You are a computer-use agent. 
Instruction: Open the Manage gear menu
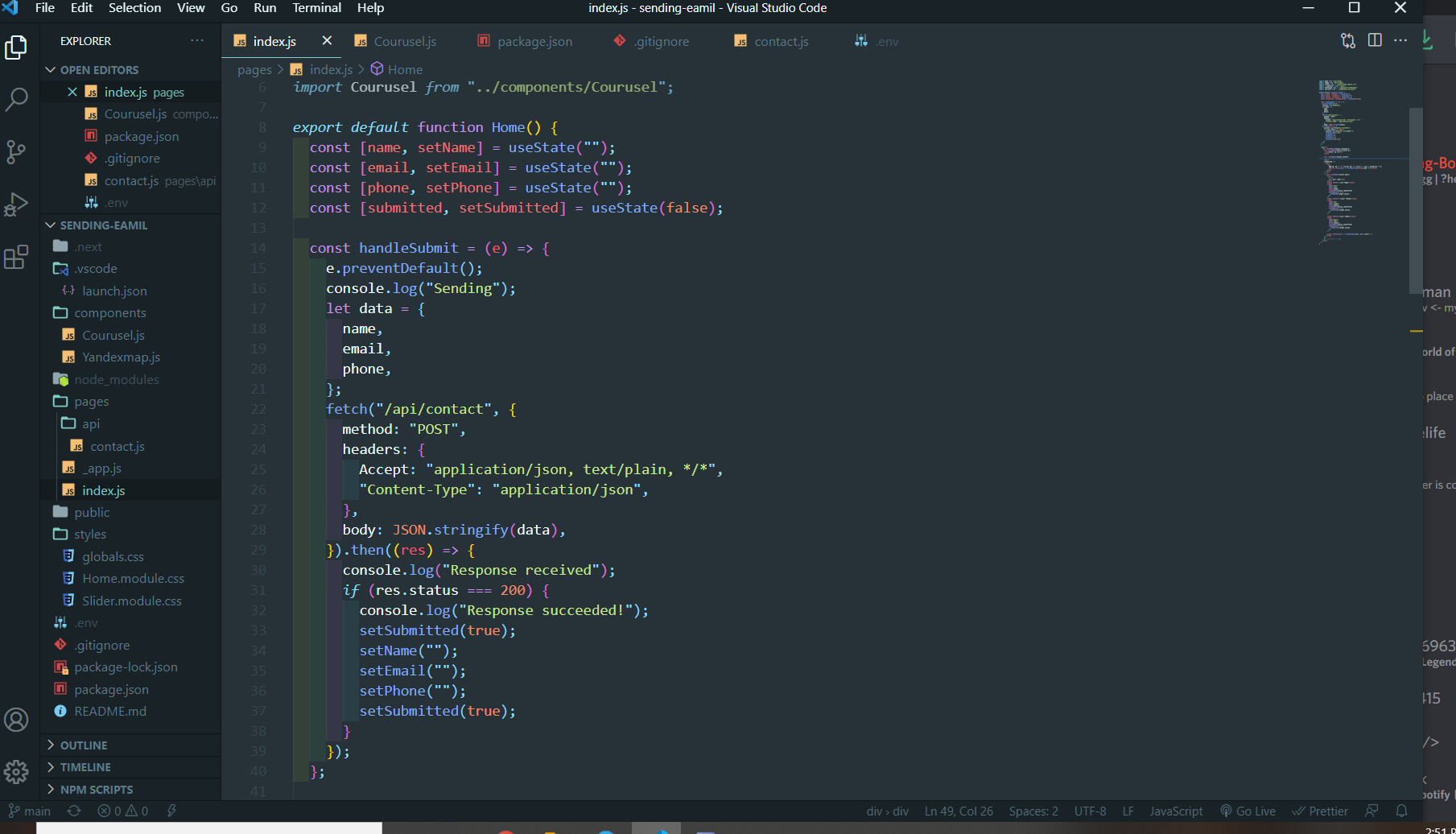[x=16, y=772]
